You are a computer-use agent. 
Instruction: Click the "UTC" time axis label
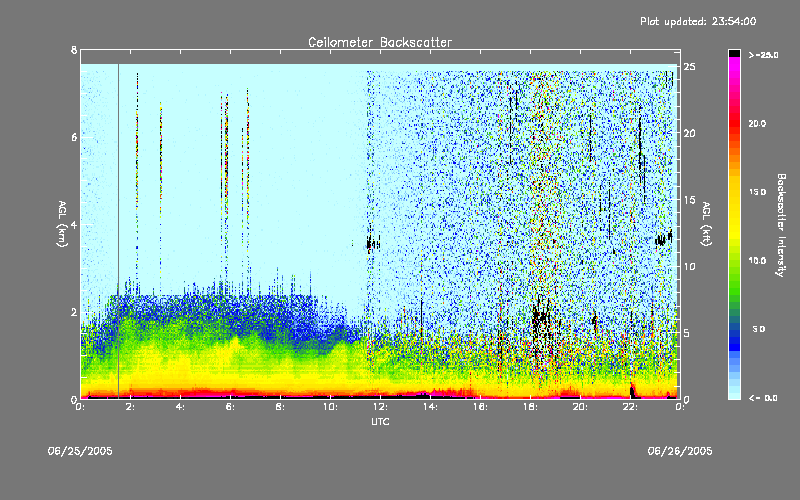pyautogui.click(x=380, y=421)
